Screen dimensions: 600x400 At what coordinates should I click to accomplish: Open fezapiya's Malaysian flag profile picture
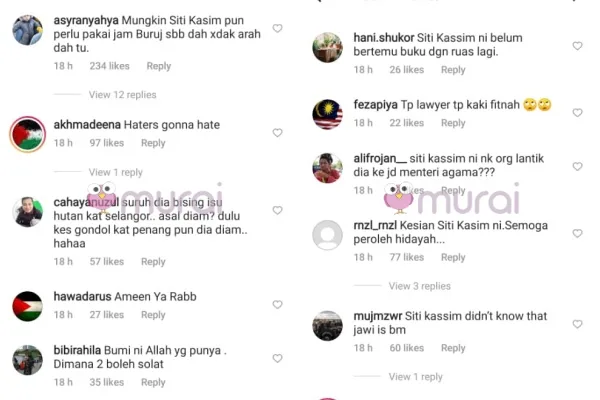pyautogui.click(x=328, y=114)
